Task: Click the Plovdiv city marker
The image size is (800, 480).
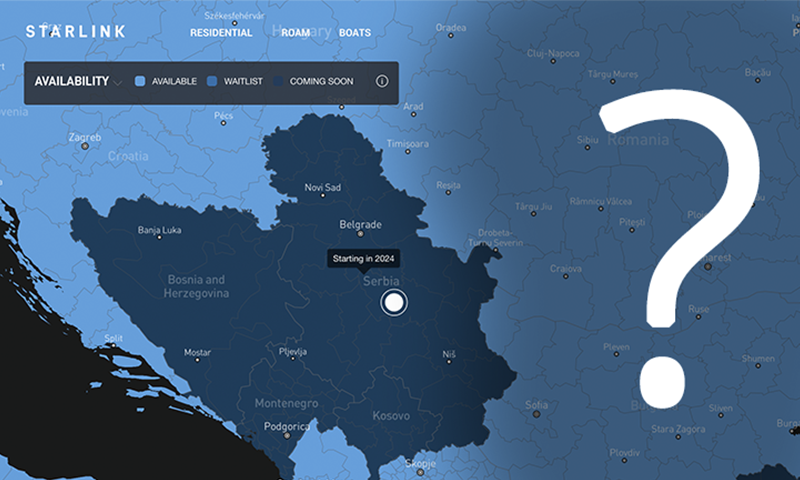Action: (624, 461)
